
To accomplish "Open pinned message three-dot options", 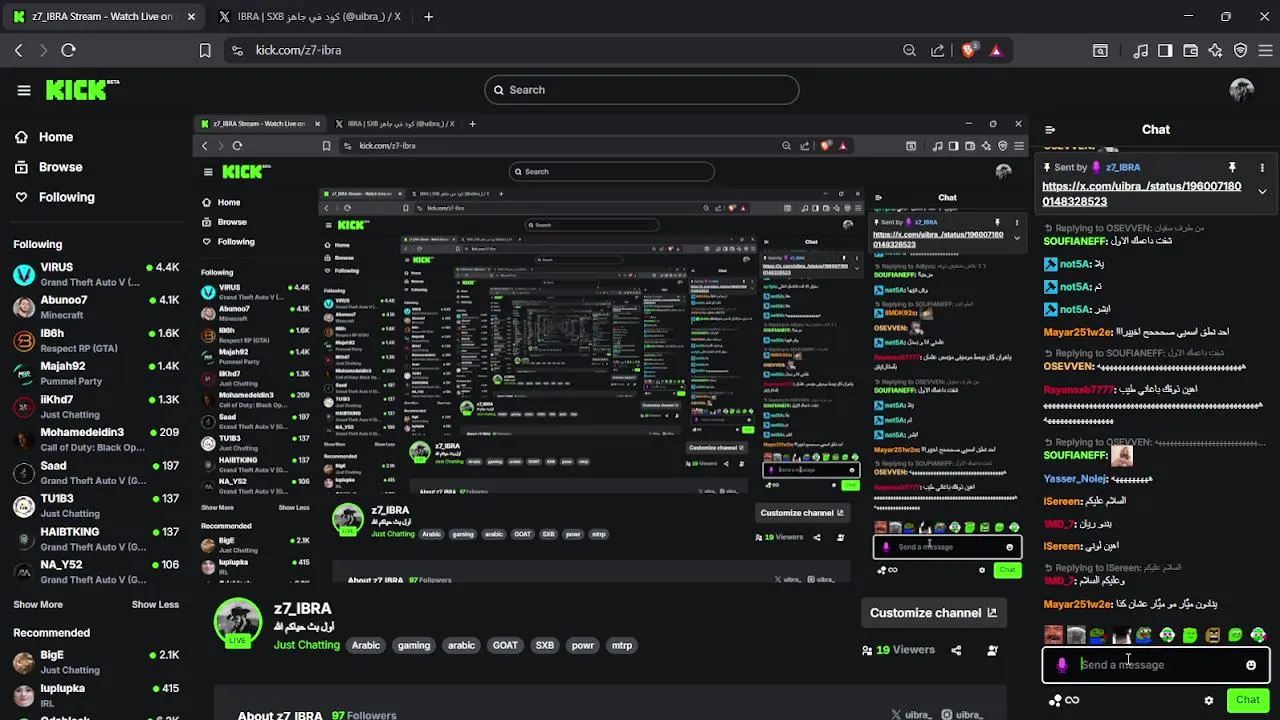I will point(1262,167).
